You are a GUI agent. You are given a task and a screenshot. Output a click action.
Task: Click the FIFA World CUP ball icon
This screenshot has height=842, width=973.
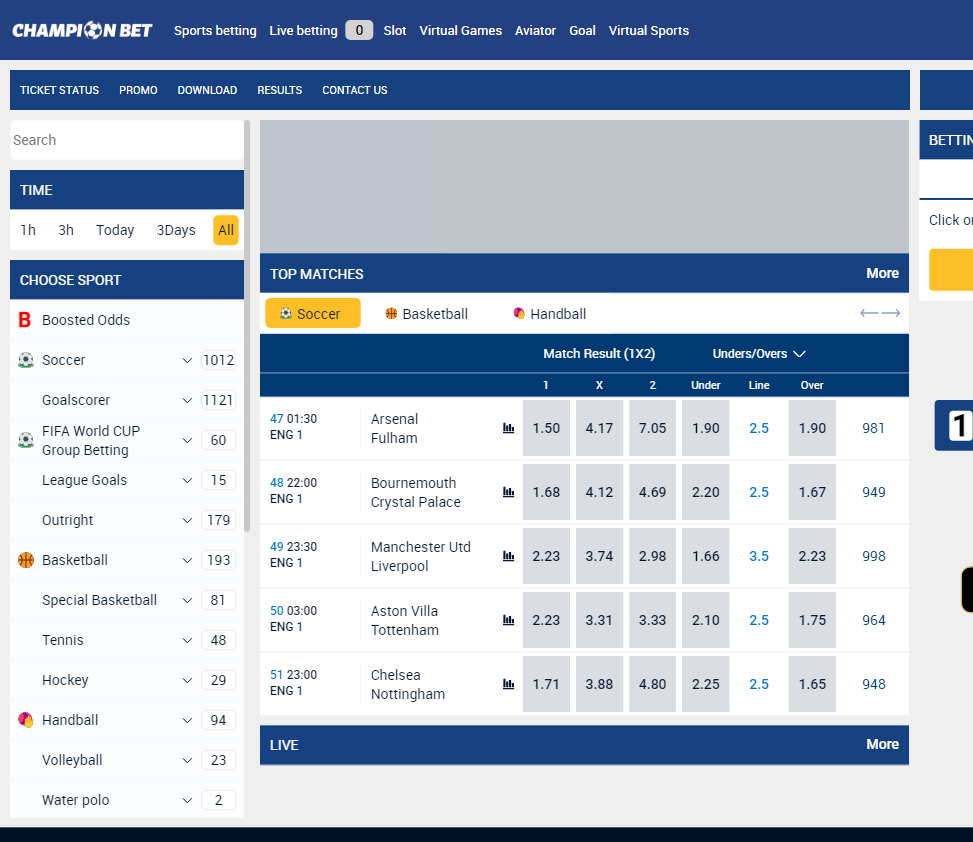coord(25,440)
